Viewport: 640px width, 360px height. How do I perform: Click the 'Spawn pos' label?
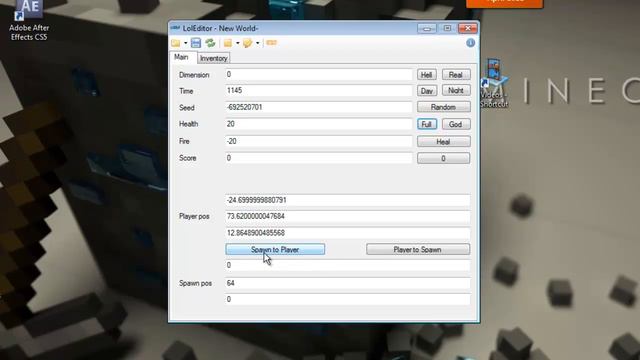pos(196,283)
